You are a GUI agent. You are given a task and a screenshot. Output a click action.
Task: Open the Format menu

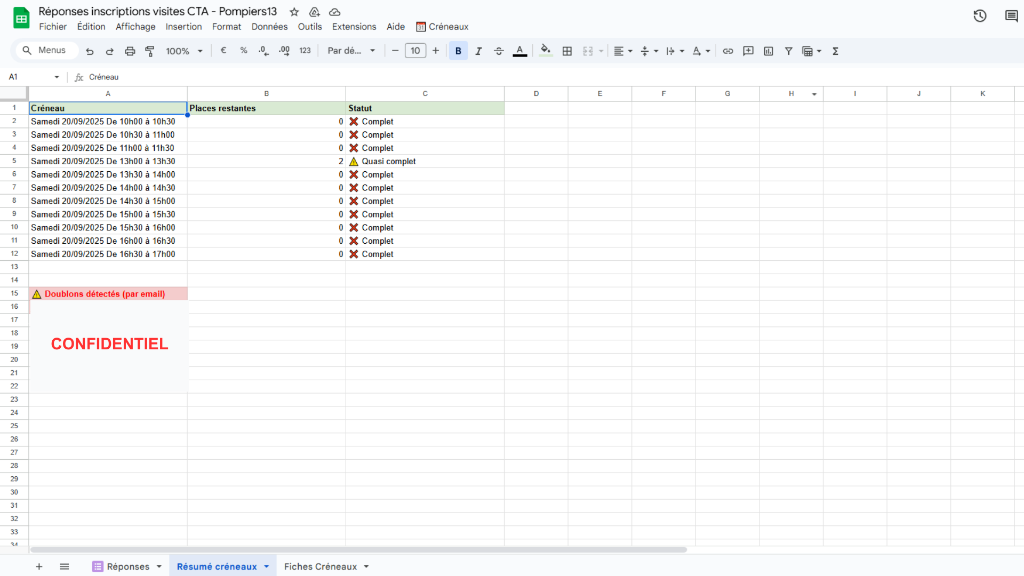coord(227,27)
